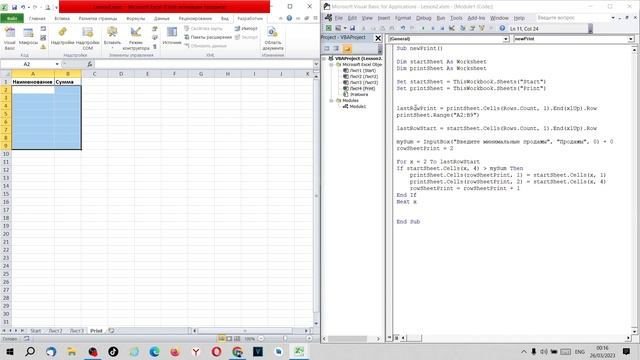Click View Code icon in Project panel
640x360 pixels.
pyautogui.click(x=327, y=49)
